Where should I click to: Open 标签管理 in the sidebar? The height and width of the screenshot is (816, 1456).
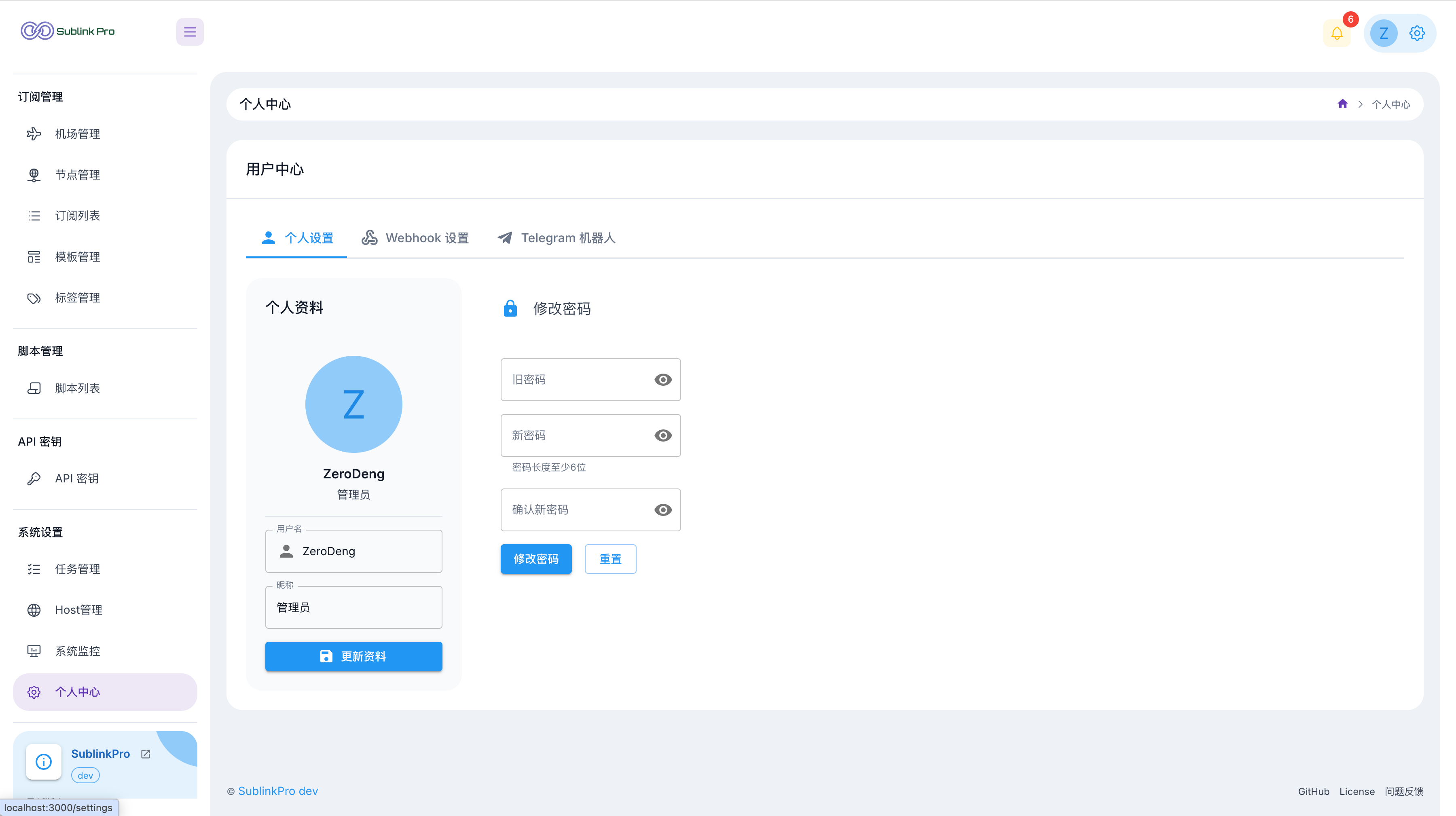(x=105, y=298)
